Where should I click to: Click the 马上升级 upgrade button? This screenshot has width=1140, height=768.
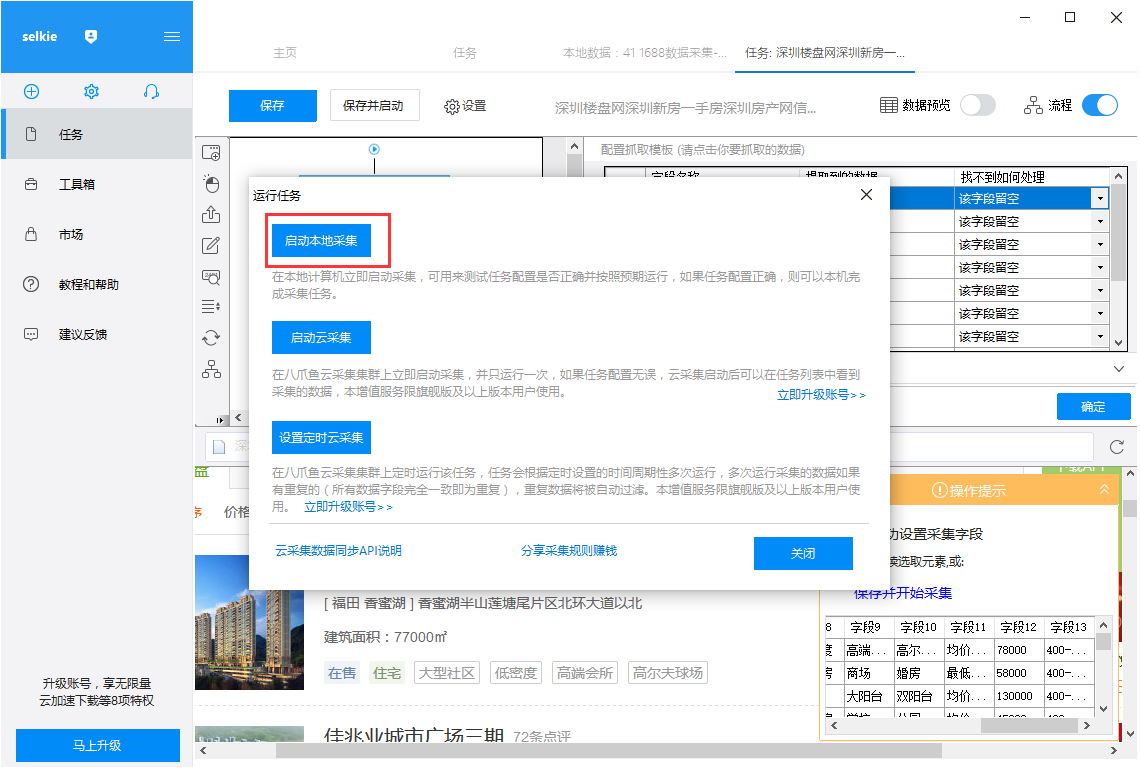[97, 745]
